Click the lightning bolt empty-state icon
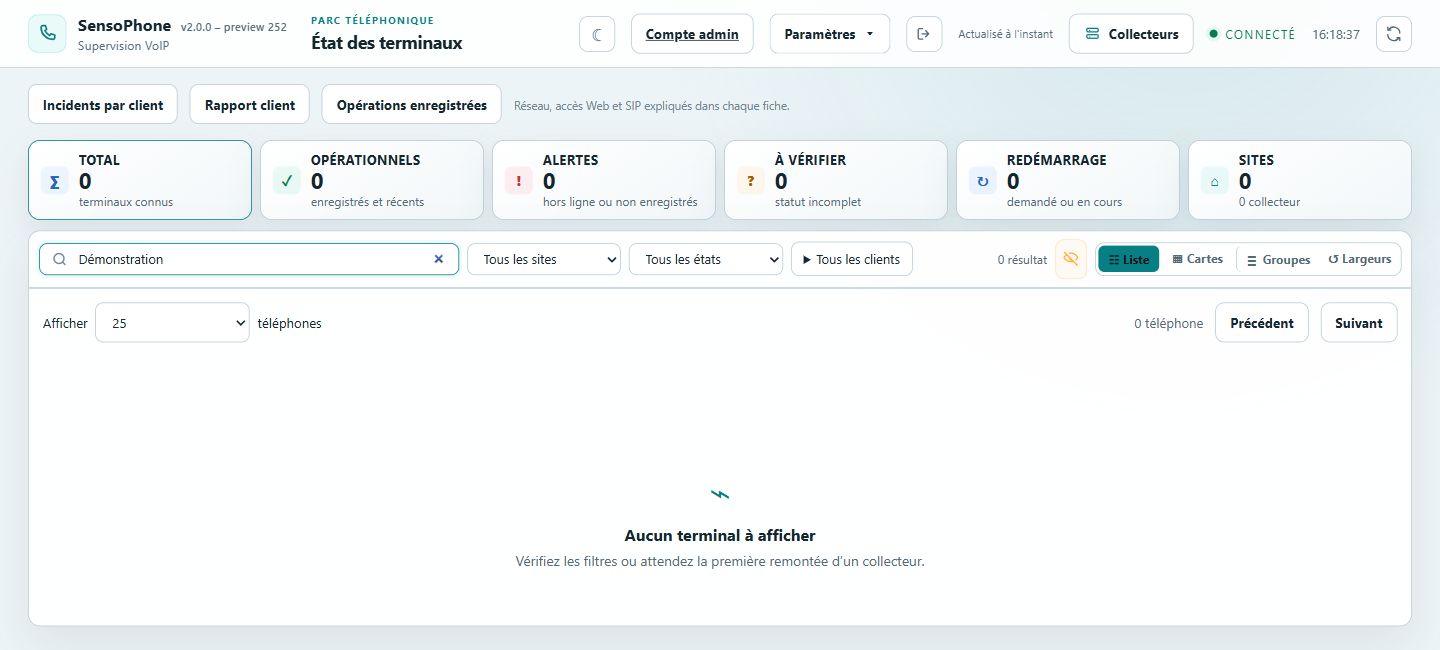 pos(720,494)
